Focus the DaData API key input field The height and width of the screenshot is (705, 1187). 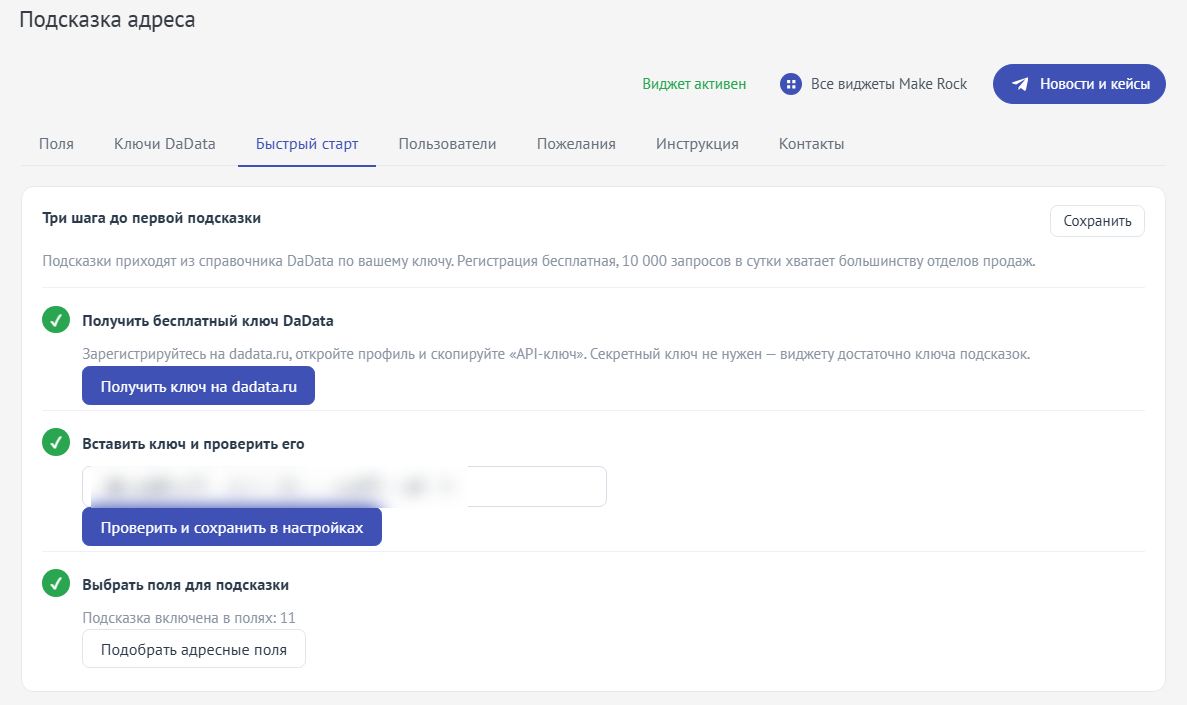pos(344,486)
